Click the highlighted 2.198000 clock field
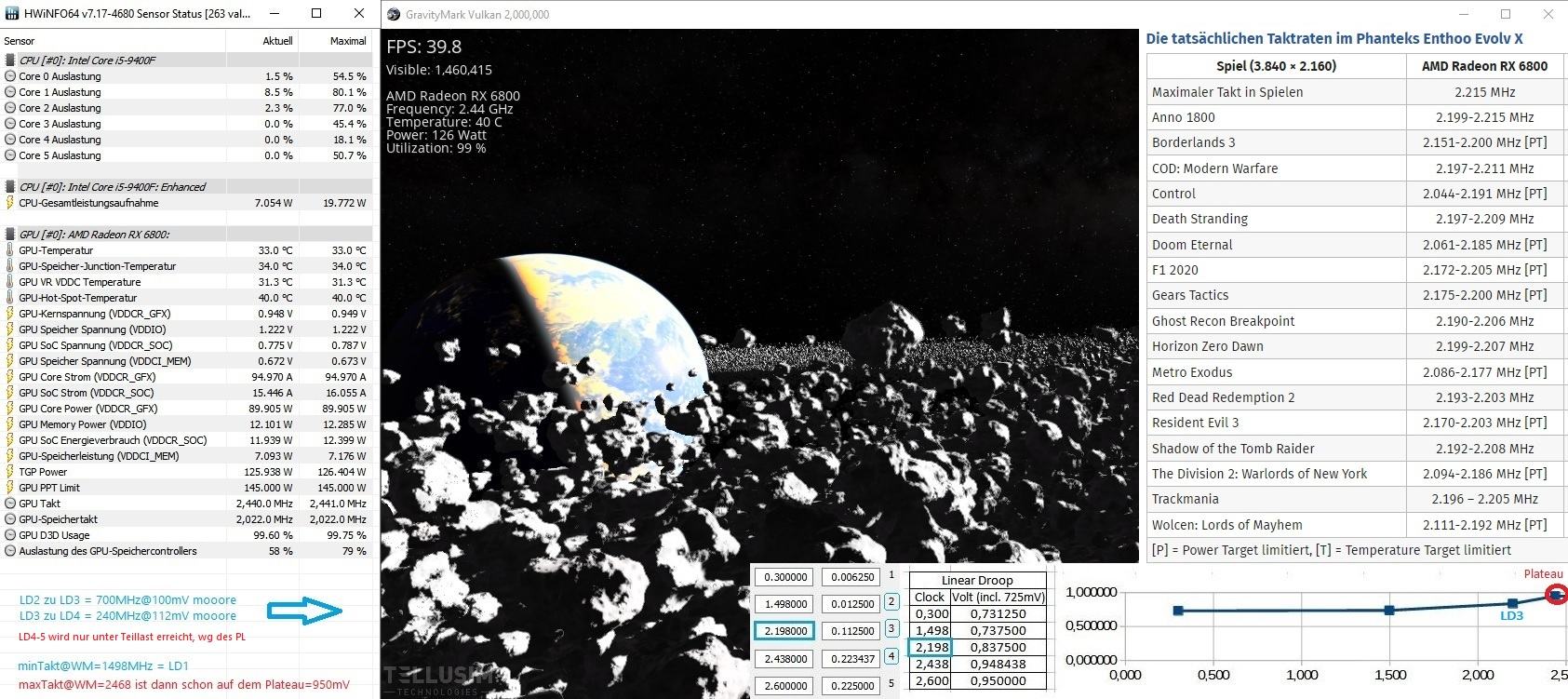 [784, 631]
